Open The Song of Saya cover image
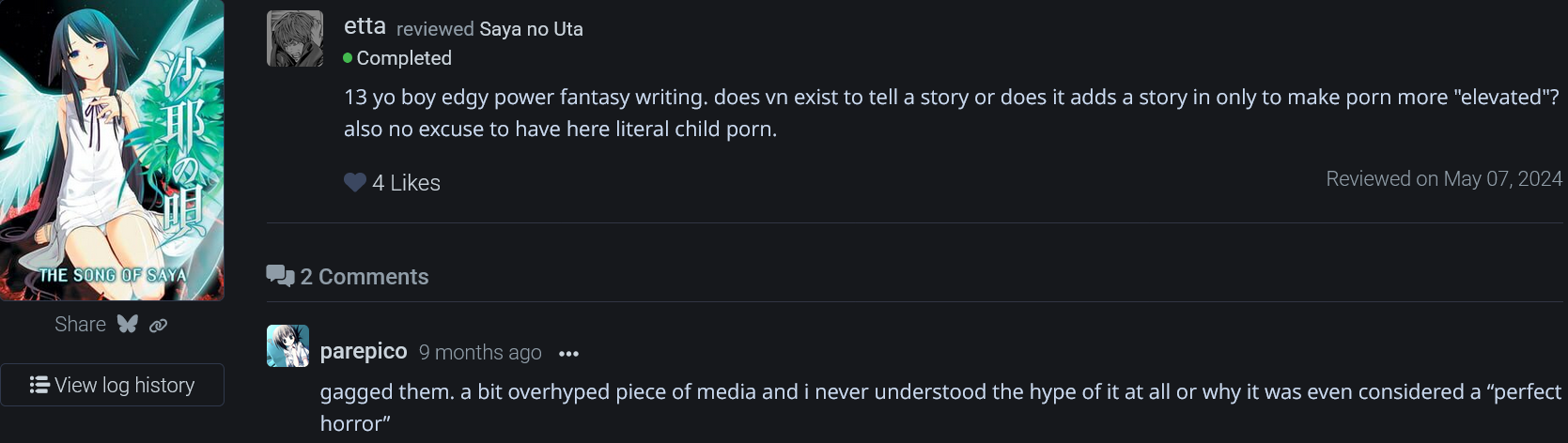1568x443 pixels. click(x=112, y=150)
